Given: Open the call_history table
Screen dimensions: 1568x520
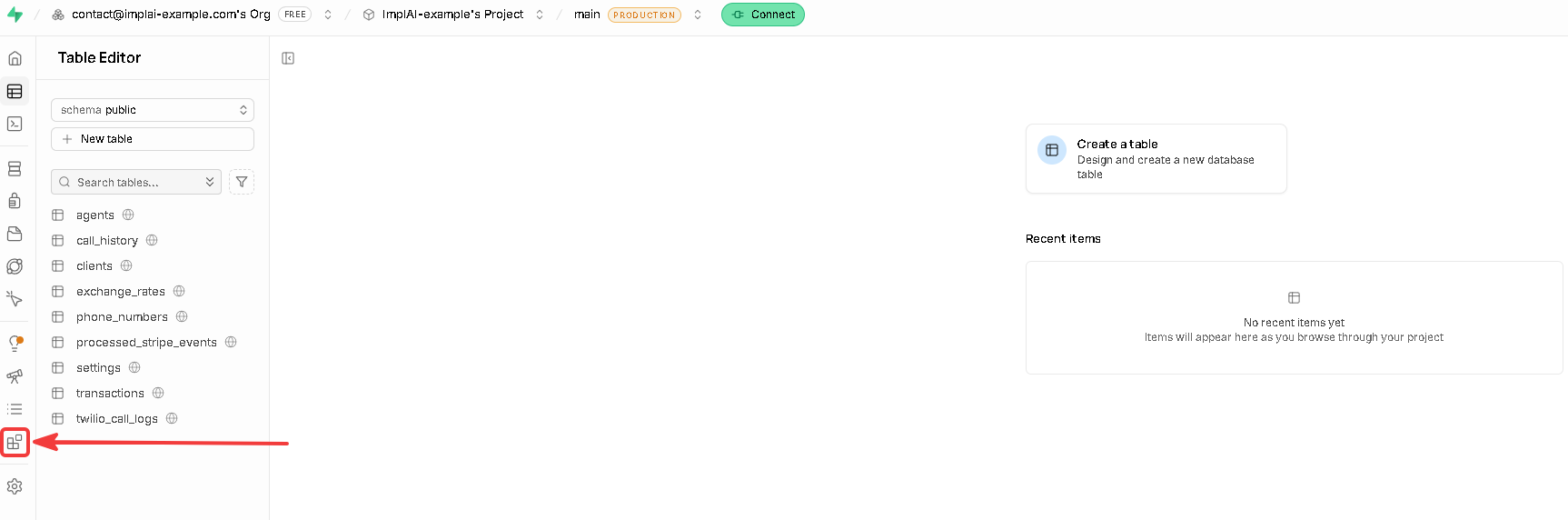Looking at the screenshot, I should pos(107,241).
